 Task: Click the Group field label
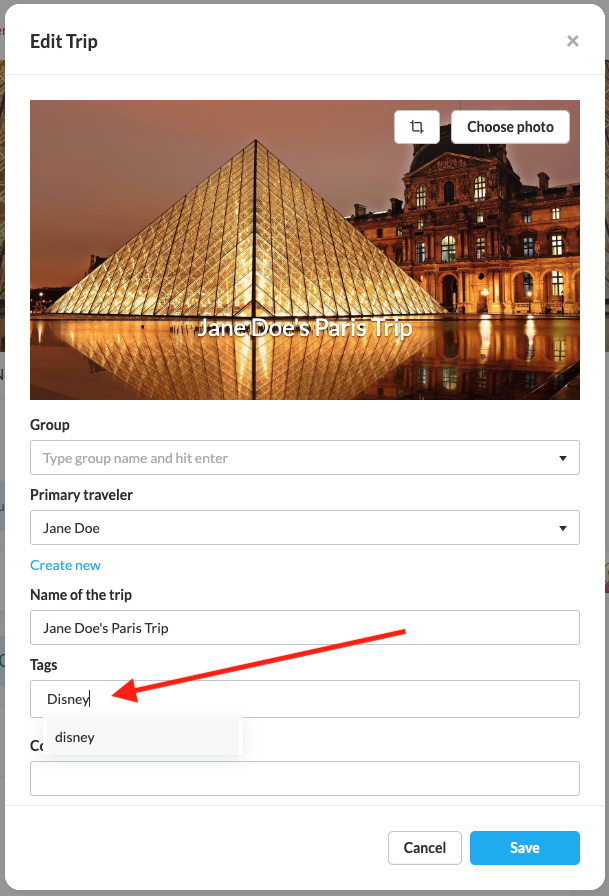[x=50, y=425]
